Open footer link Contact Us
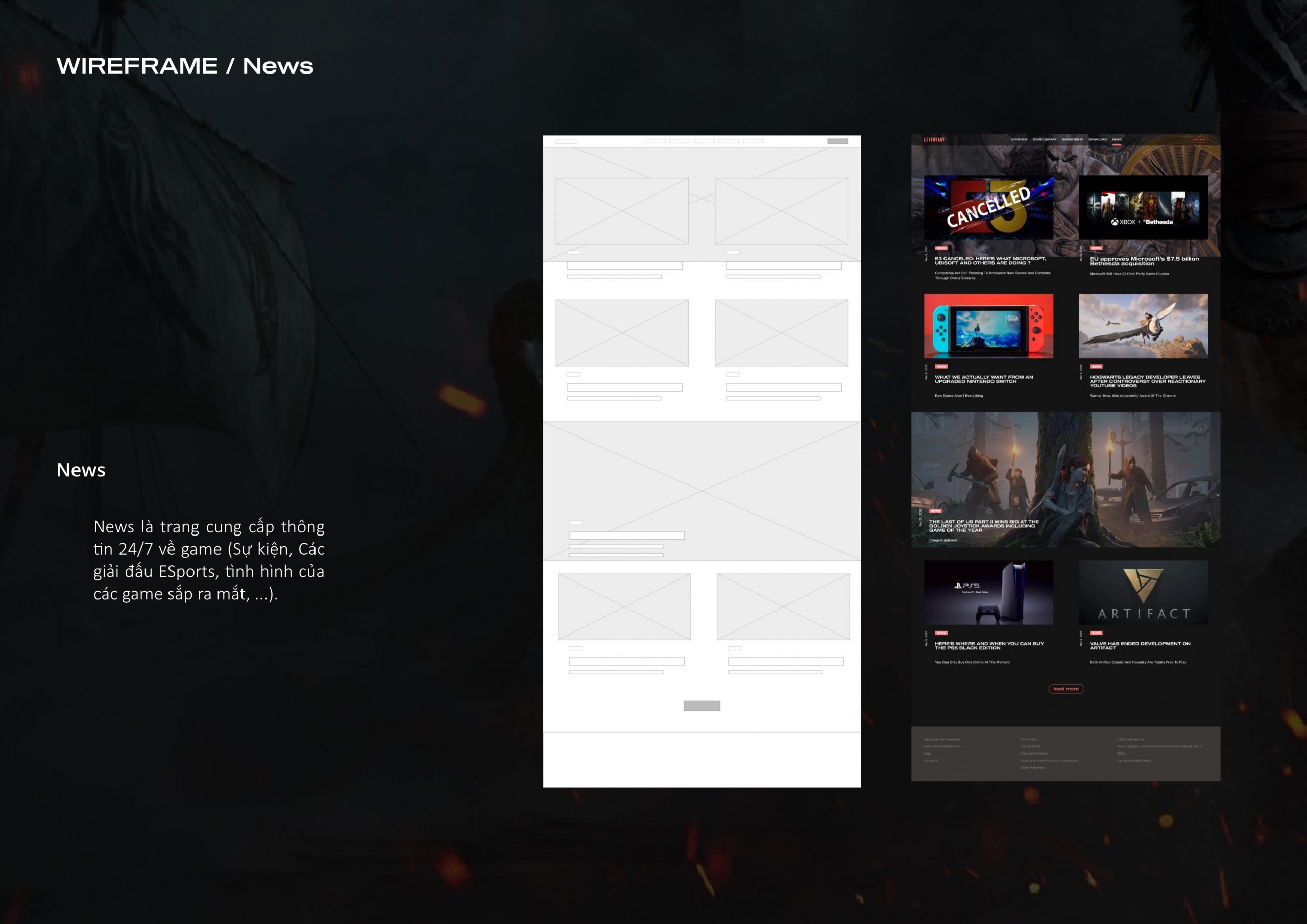1307x924 pixels. click(931, 761)
